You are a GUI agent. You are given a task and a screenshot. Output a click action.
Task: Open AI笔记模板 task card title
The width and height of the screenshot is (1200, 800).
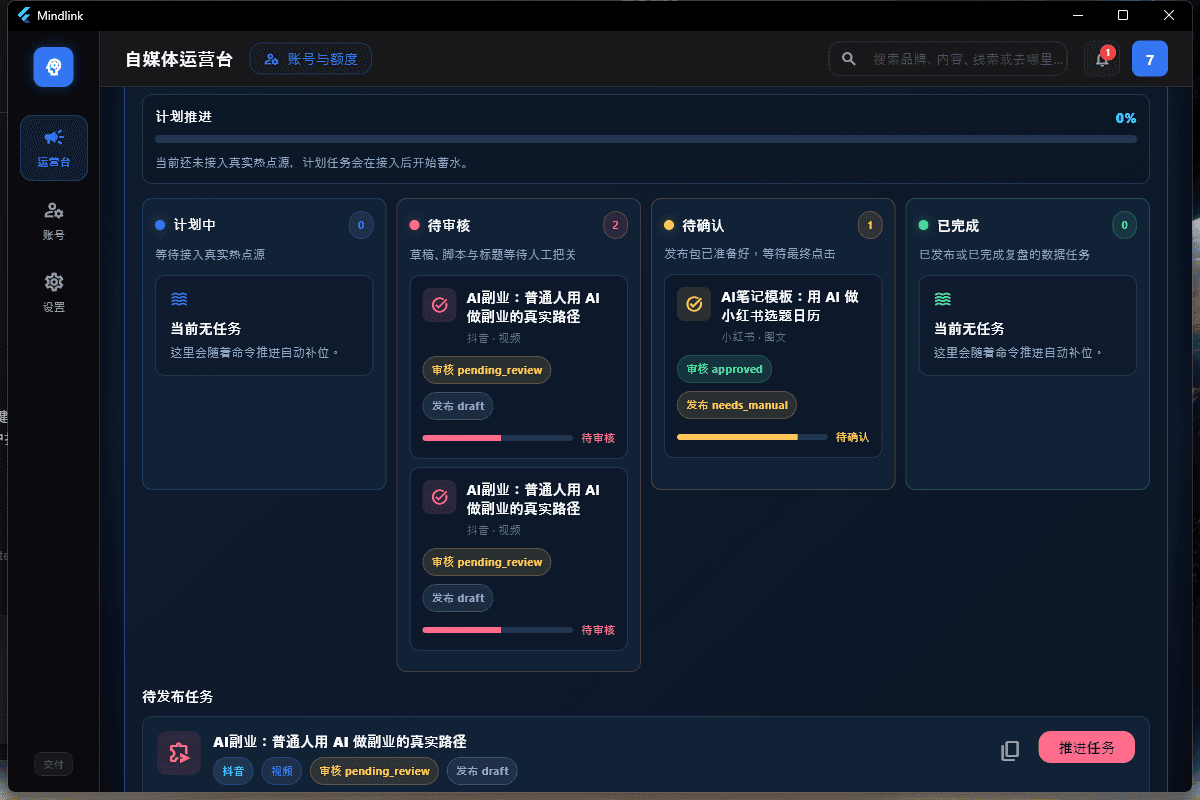pyautogui.click(x=790, y=305)
